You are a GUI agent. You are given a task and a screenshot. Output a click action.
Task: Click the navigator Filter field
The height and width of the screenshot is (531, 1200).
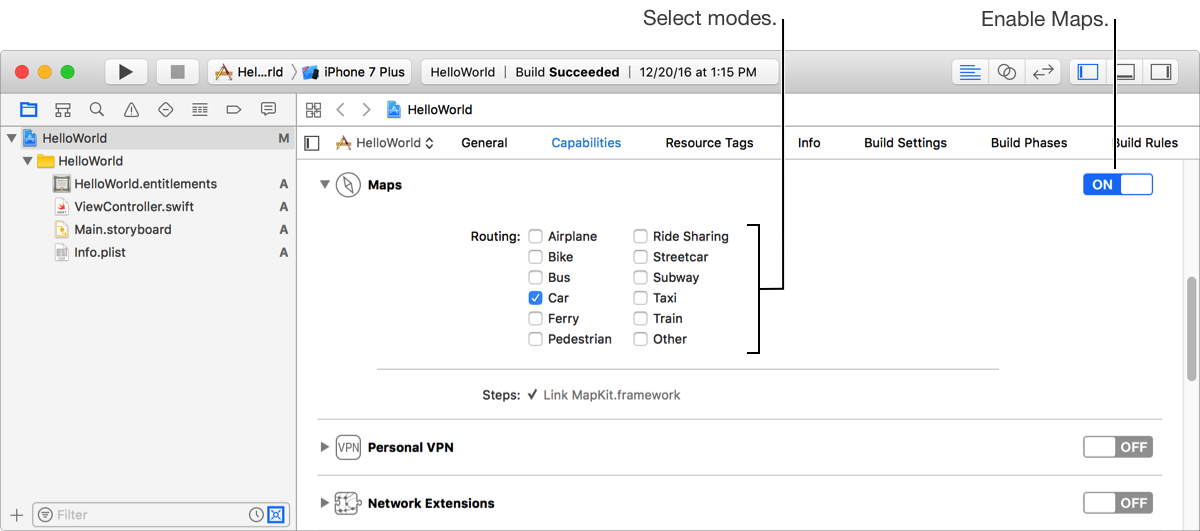pyautogui.click(x=140, y=515)
